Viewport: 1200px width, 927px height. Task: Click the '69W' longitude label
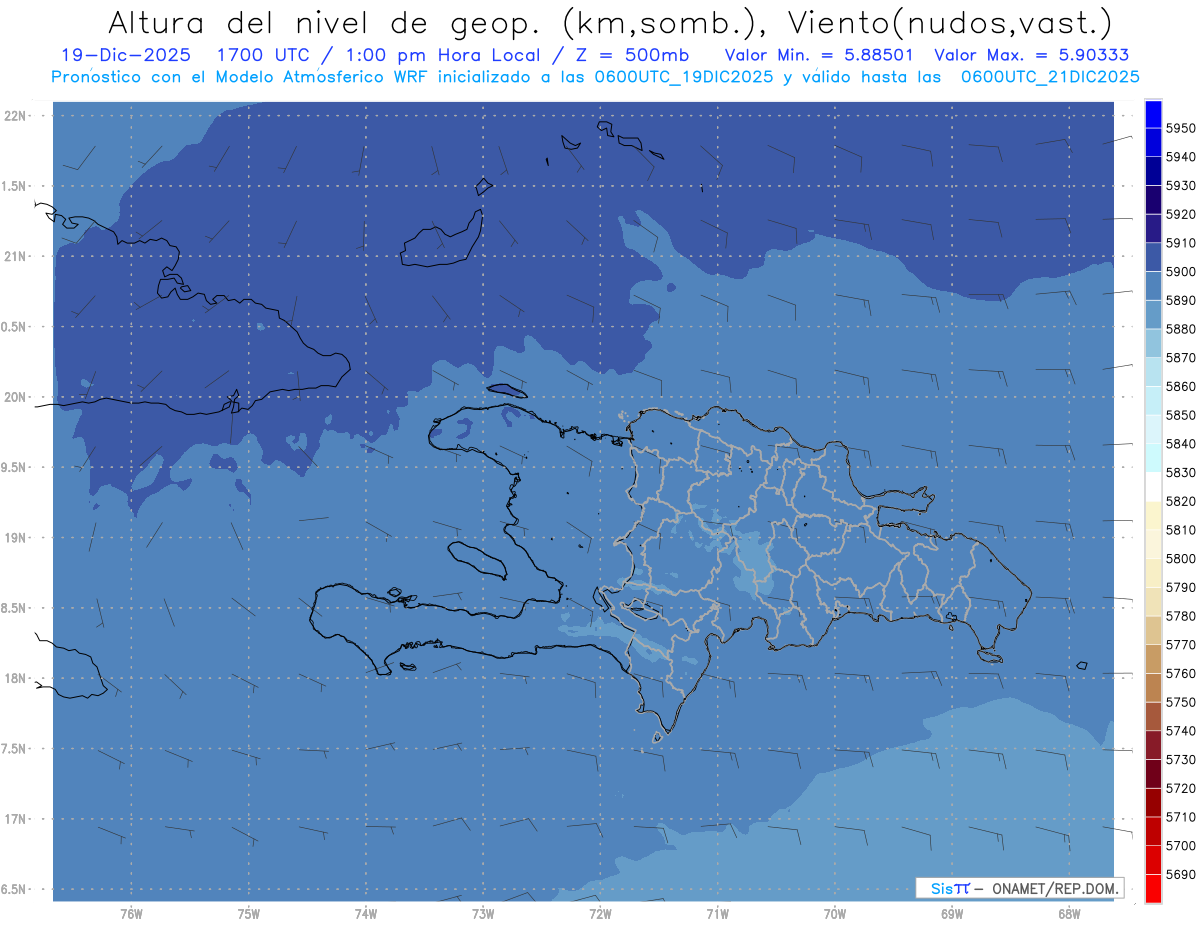[x=952, y=914]
